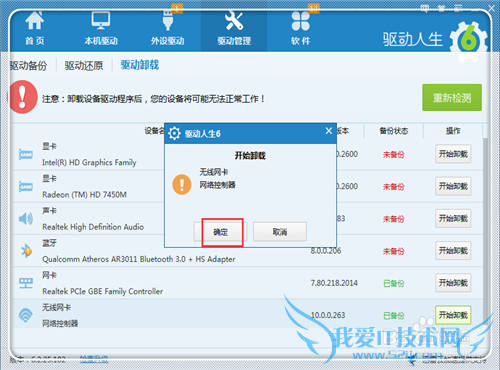The image size is (500, 370).
Task: Uninstall Realtek High Definition Audio driver
Action: [453, 218]
